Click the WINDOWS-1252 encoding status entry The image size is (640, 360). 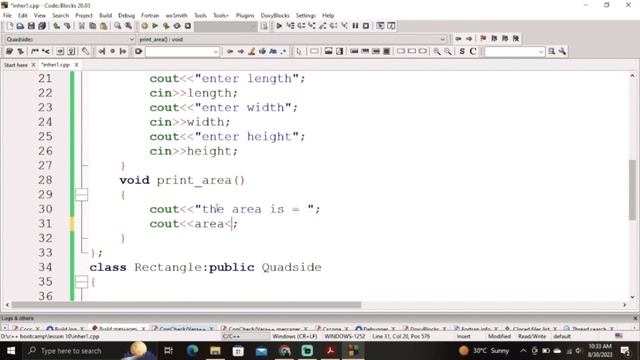[344, 336]
